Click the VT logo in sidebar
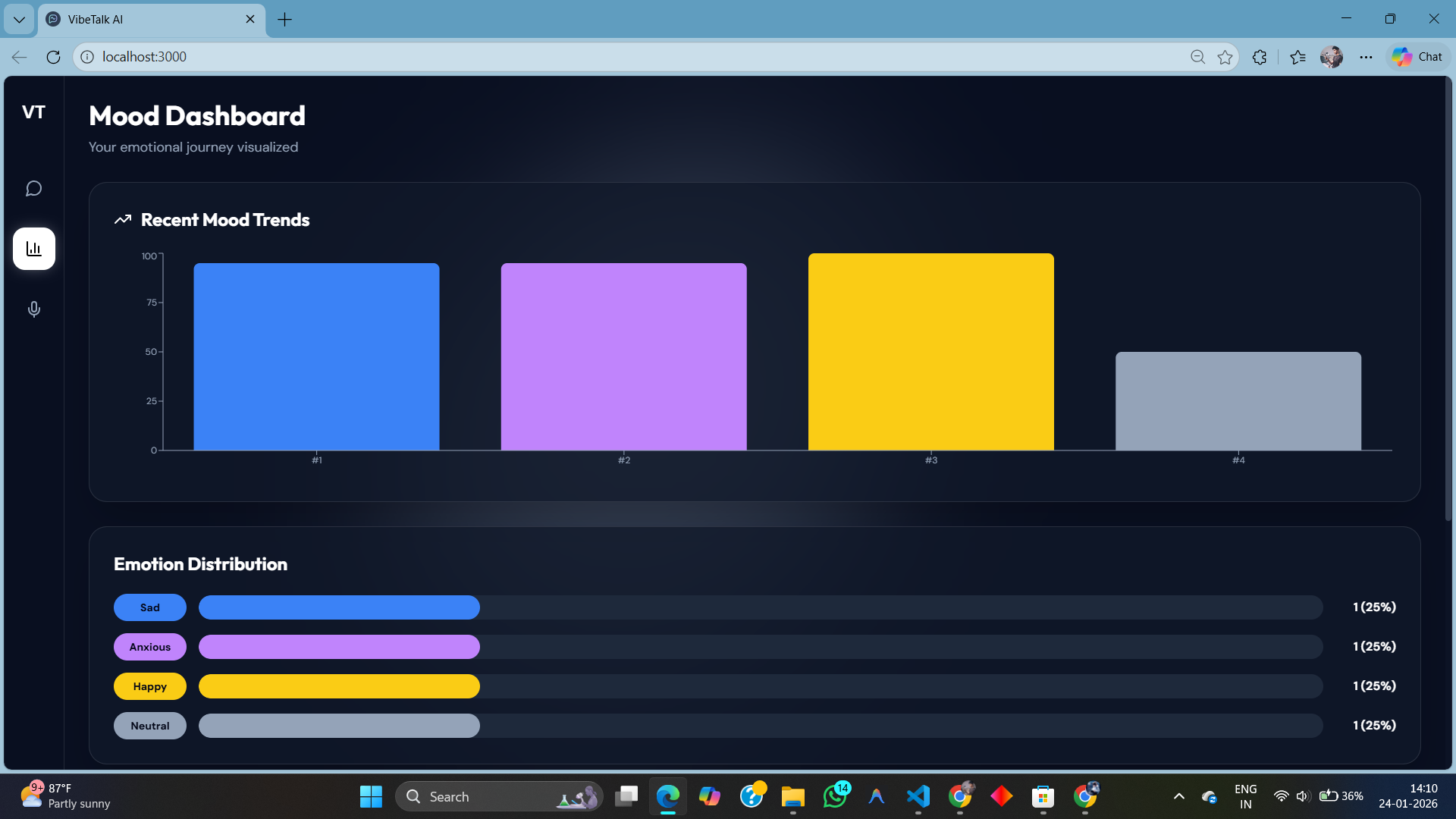This screenshot has width=1456, height=819. (33, 112)
